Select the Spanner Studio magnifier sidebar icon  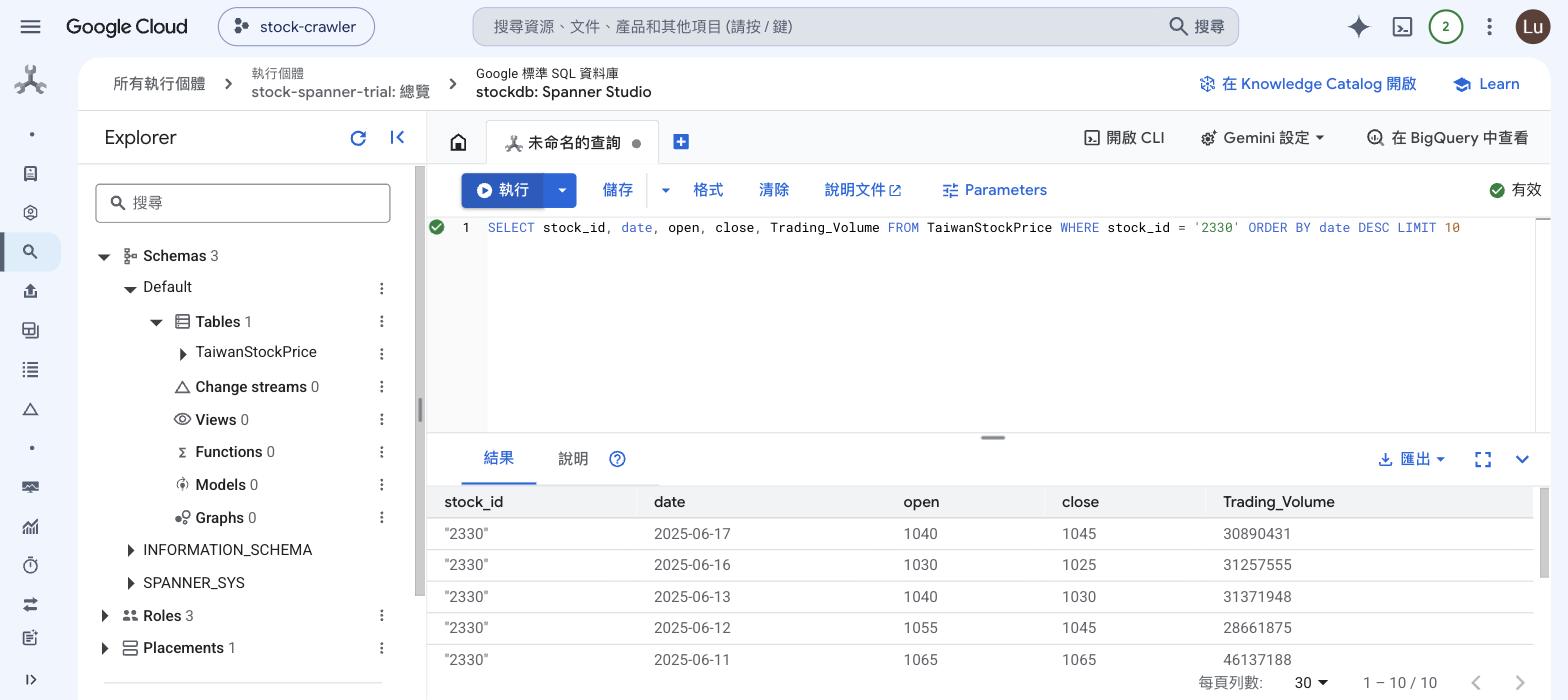[x=30, y=252]
